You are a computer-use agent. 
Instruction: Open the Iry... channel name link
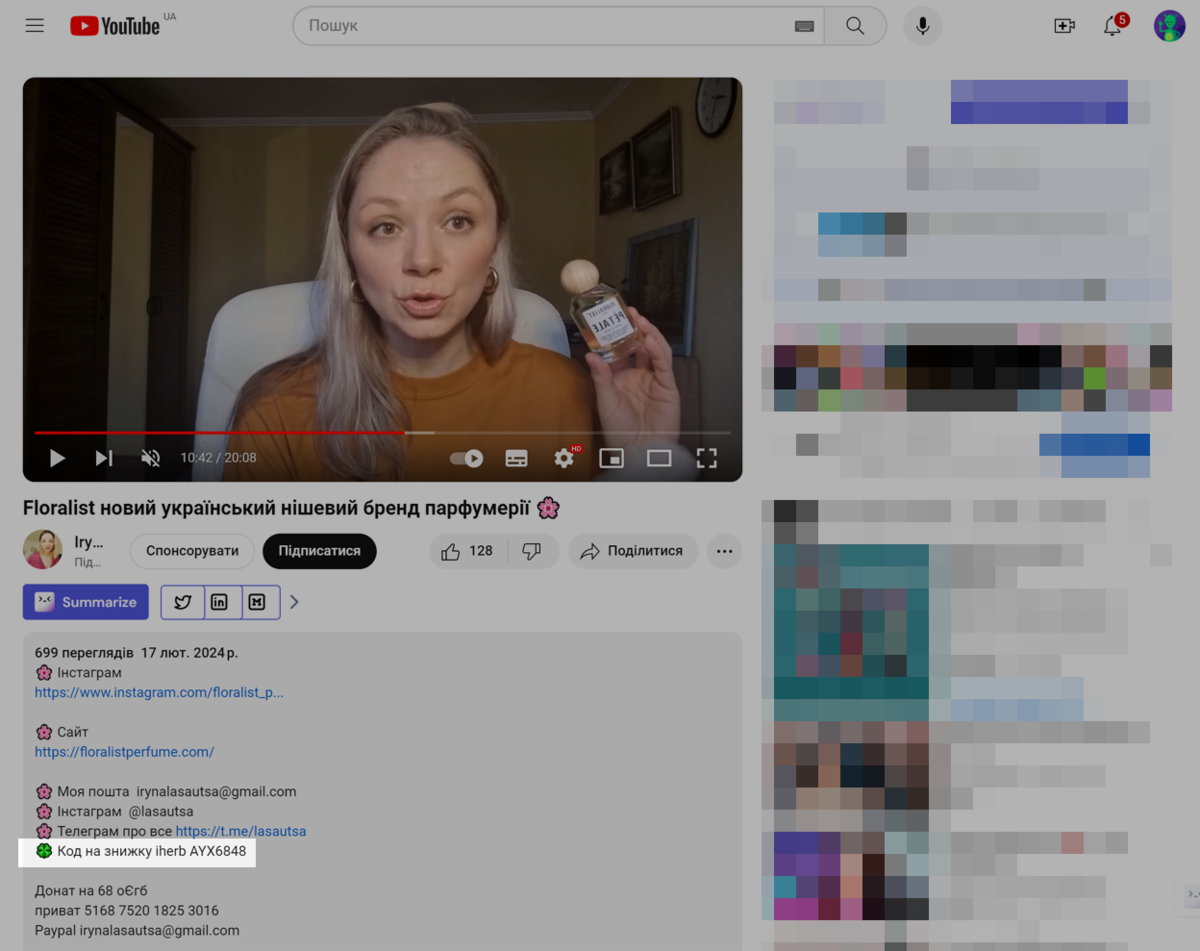[x=89, y=542]
